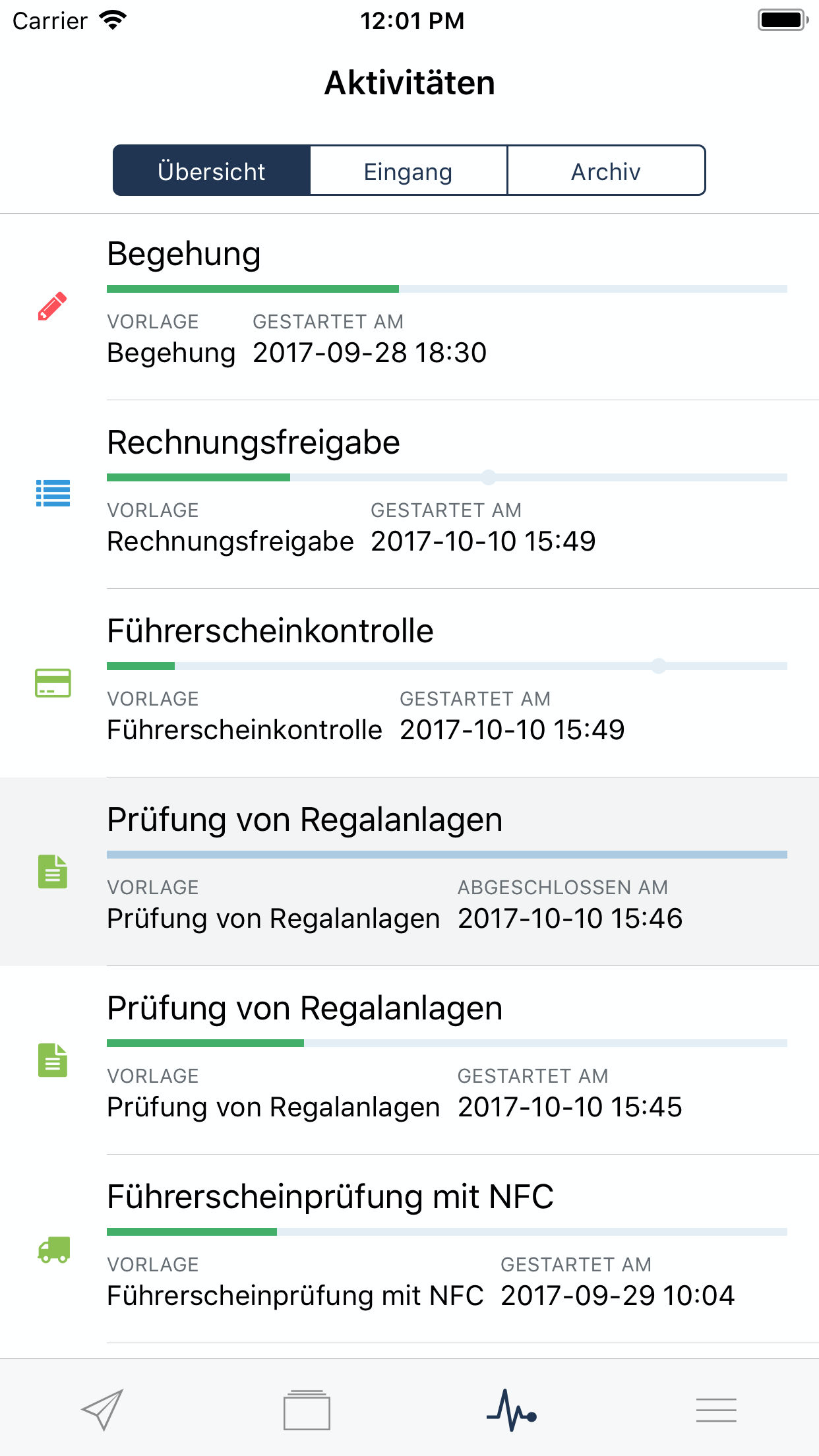The height and width of the screenshot is (1456, 819).
Task: Open the Archiv tab
Action: pyautogui.click(x=605, y=171)
